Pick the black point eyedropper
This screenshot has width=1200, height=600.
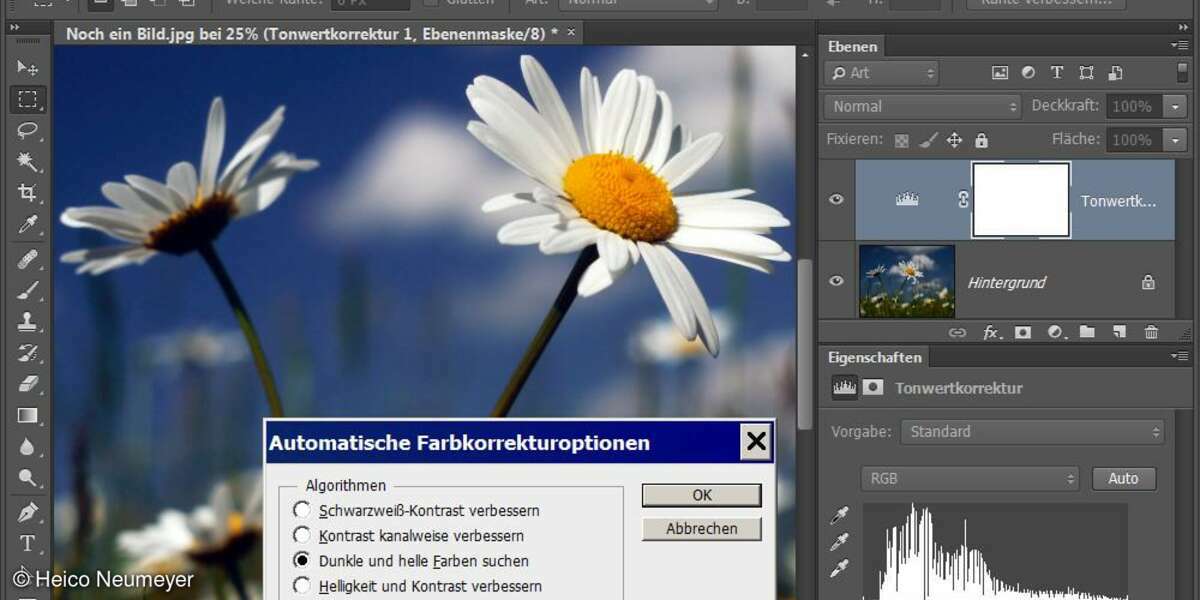pos(839,515)
